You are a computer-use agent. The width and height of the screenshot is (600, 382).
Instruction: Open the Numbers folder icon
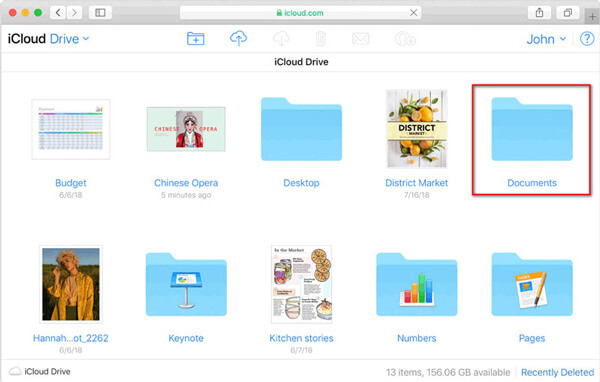(x=417, y=284)
